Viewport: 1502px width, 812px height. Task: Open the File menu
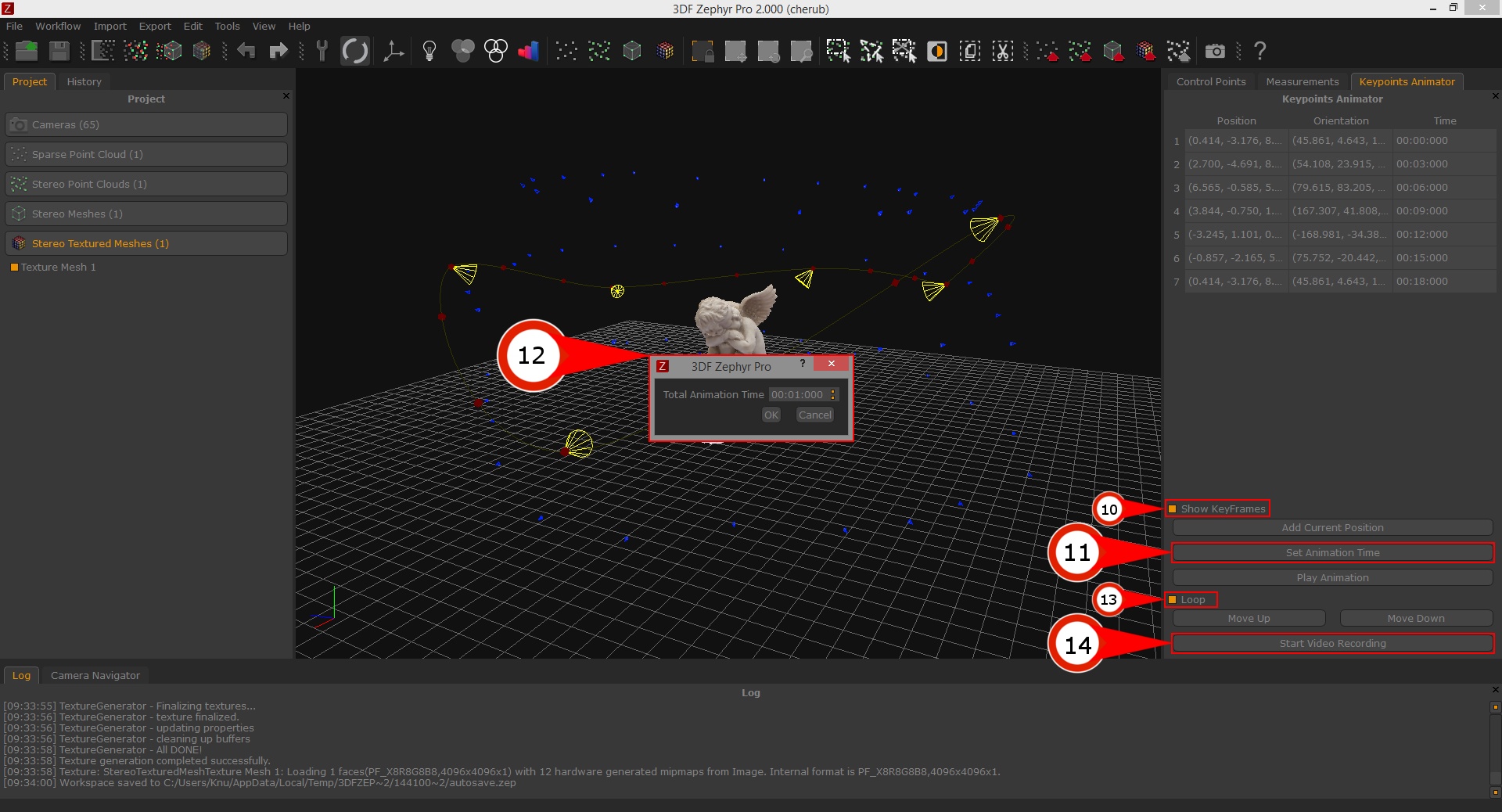pyautogui.click(x=14, y=26)
